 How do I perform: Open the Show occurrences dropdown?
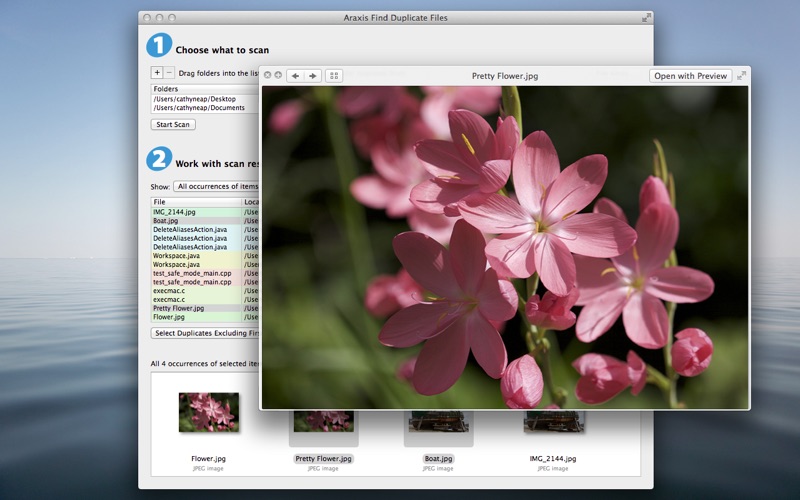click(x=216, y=186)
